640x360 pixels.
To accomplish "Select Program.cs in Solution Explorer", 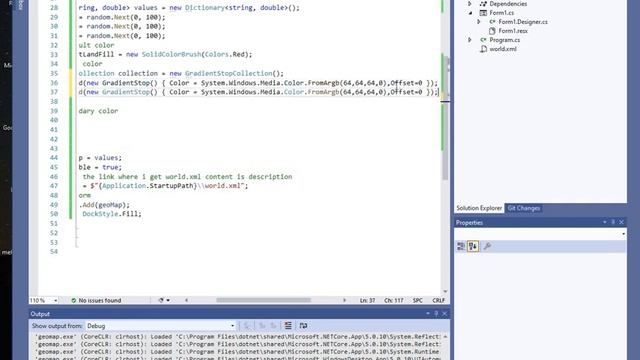I will [504, 40].
